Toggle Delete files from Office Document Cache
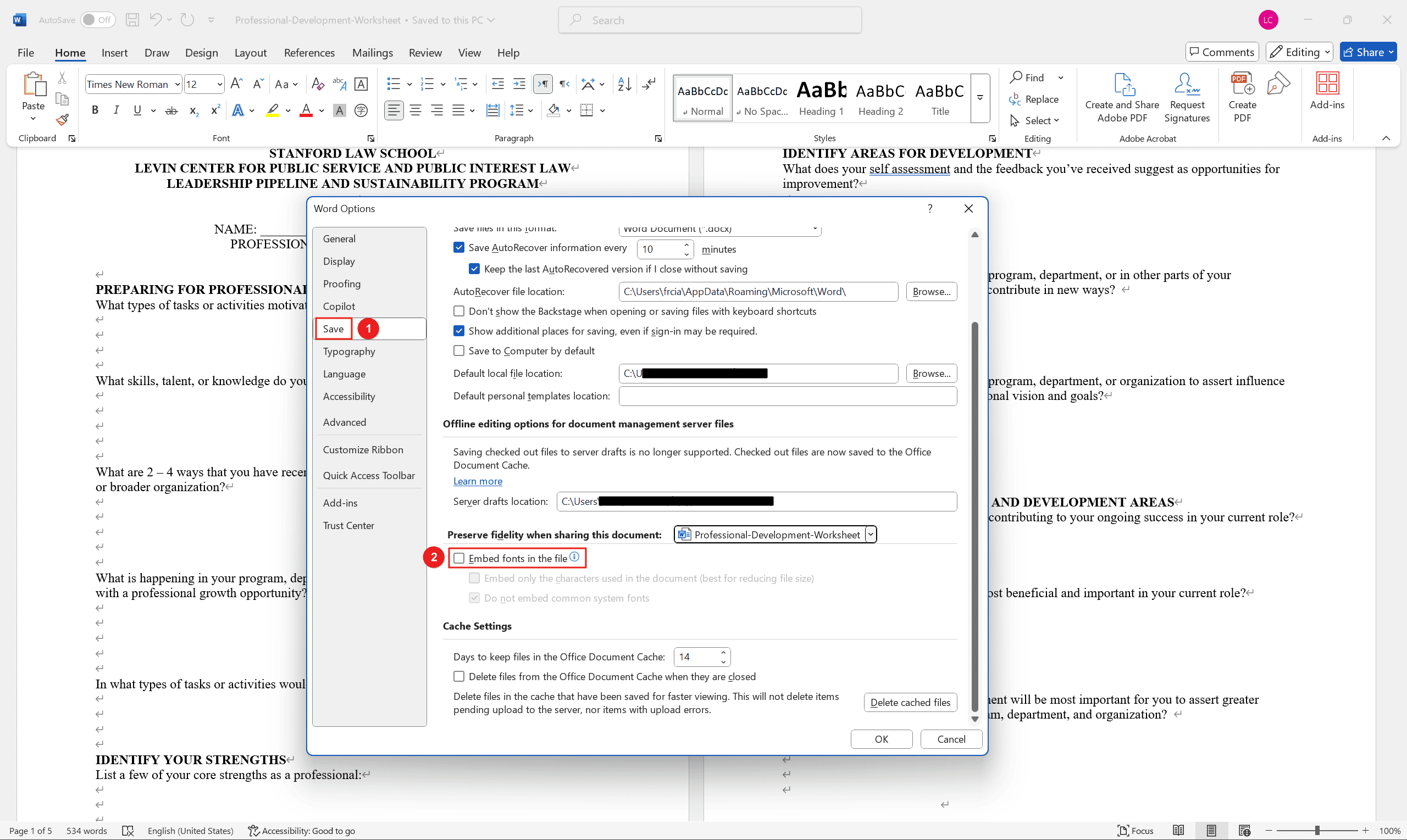This screenshot has height=840, width=1407. 459,676
